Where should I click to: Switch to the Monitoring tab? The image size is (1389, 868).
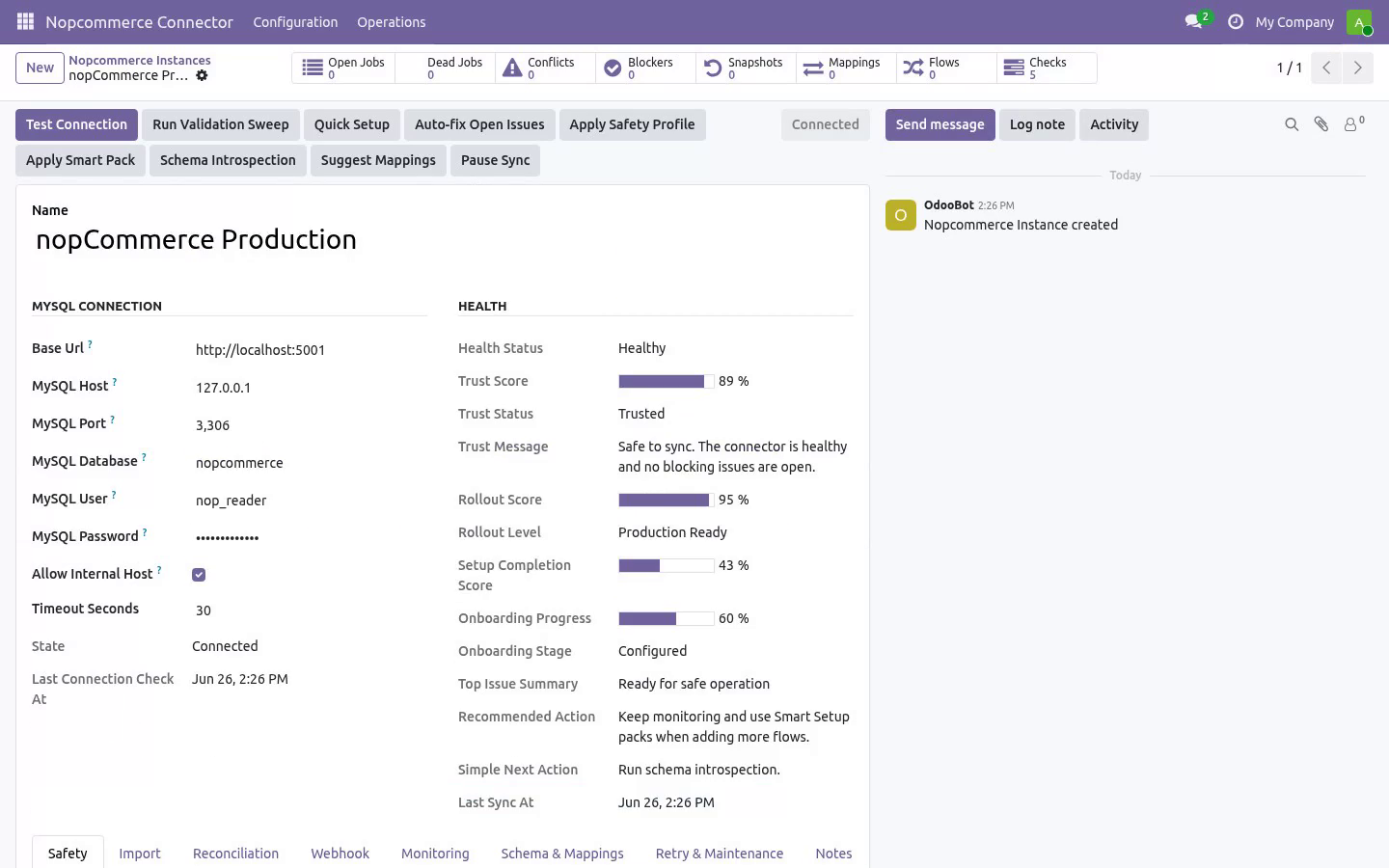pos(435,854)
